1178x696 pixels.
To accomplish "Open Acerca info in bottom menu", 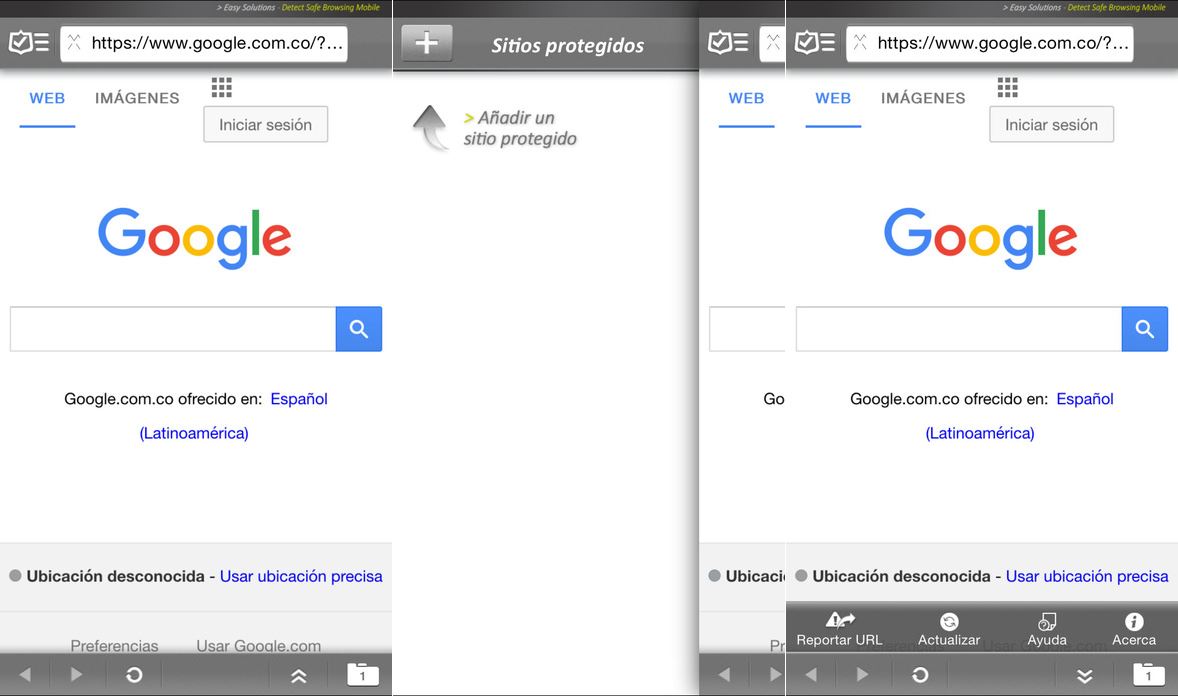I will (1134, 629).
